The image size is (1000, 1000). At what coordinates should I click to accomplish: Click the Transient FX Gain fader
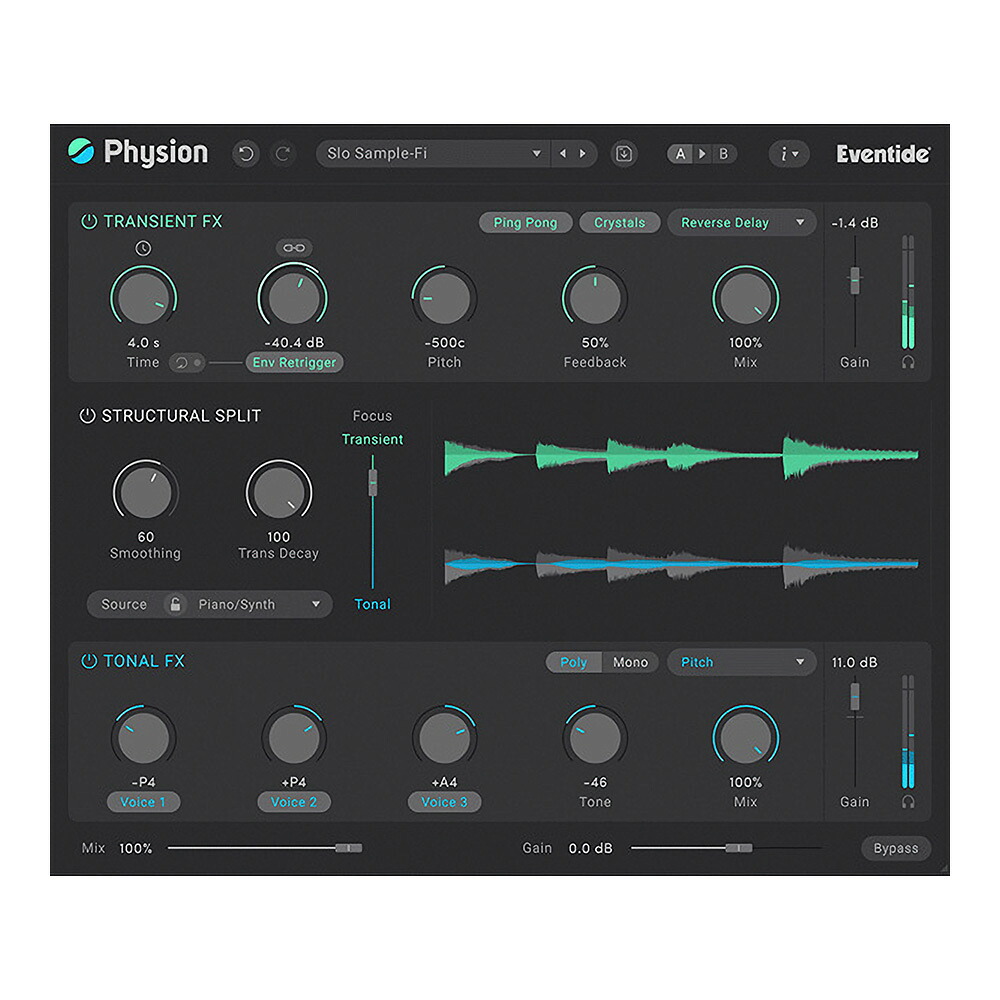(x=855, y=281)
